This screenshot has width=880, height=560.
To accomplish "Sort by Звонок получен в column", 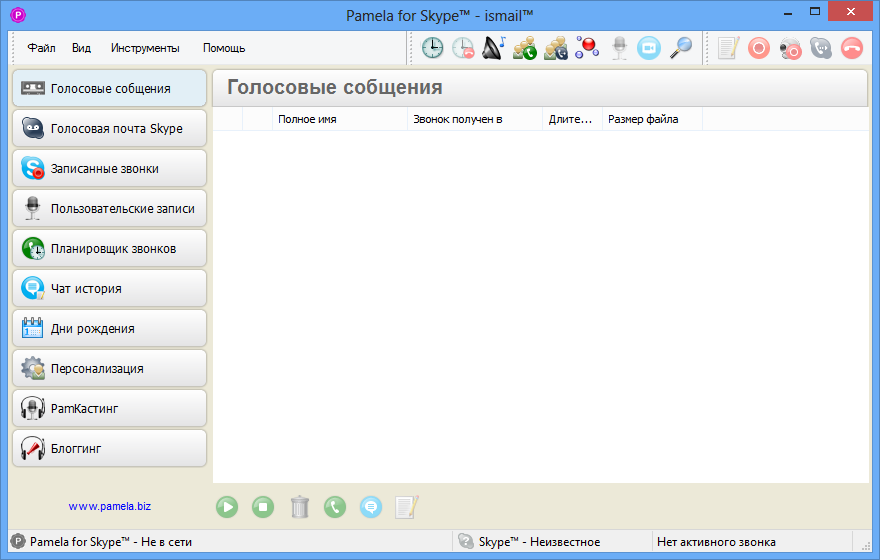I will [475, 119].
